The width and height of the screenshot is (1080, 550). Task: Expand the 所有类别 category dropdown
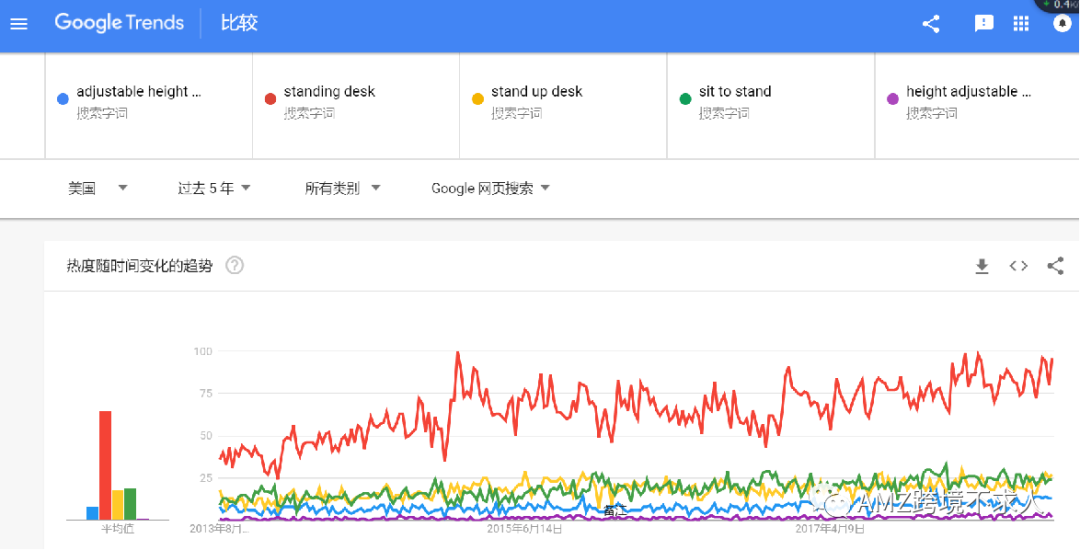(x=342, y=188)
